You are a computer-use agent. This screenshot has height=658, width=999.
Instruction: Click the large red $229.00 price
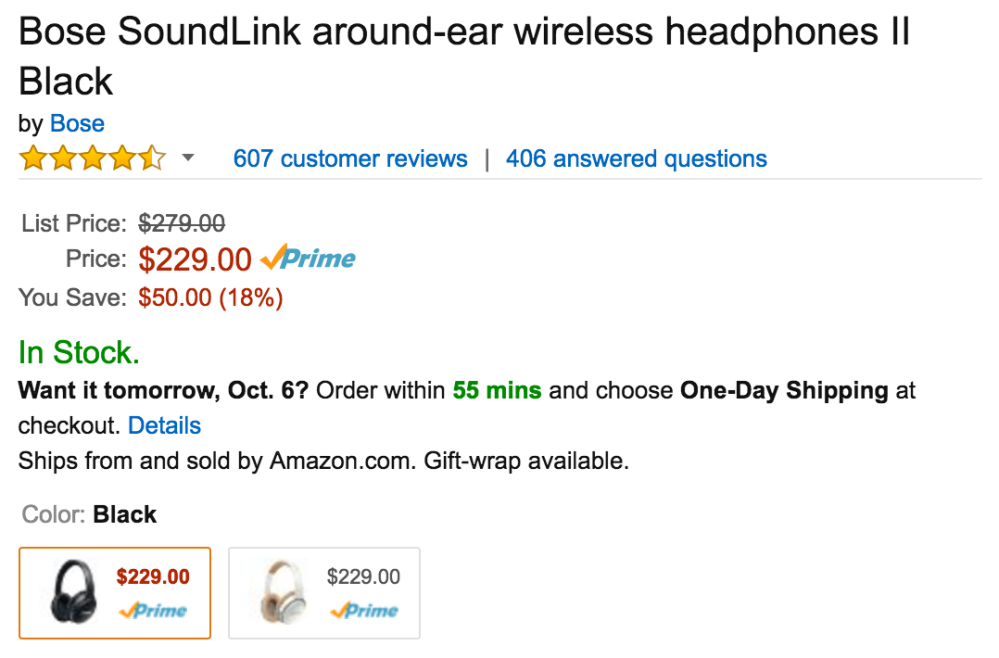point(195,260)
